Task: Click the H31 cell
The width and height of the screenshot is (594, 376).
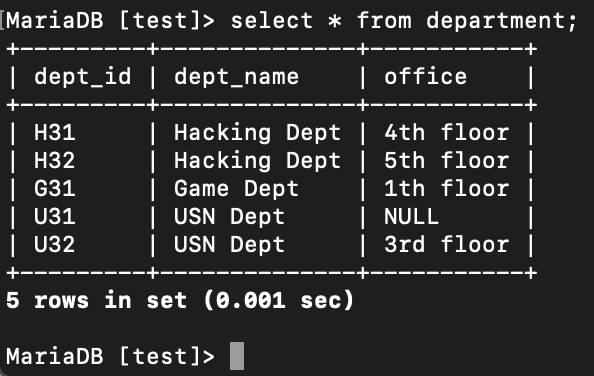Action: (x=55, y=133)
